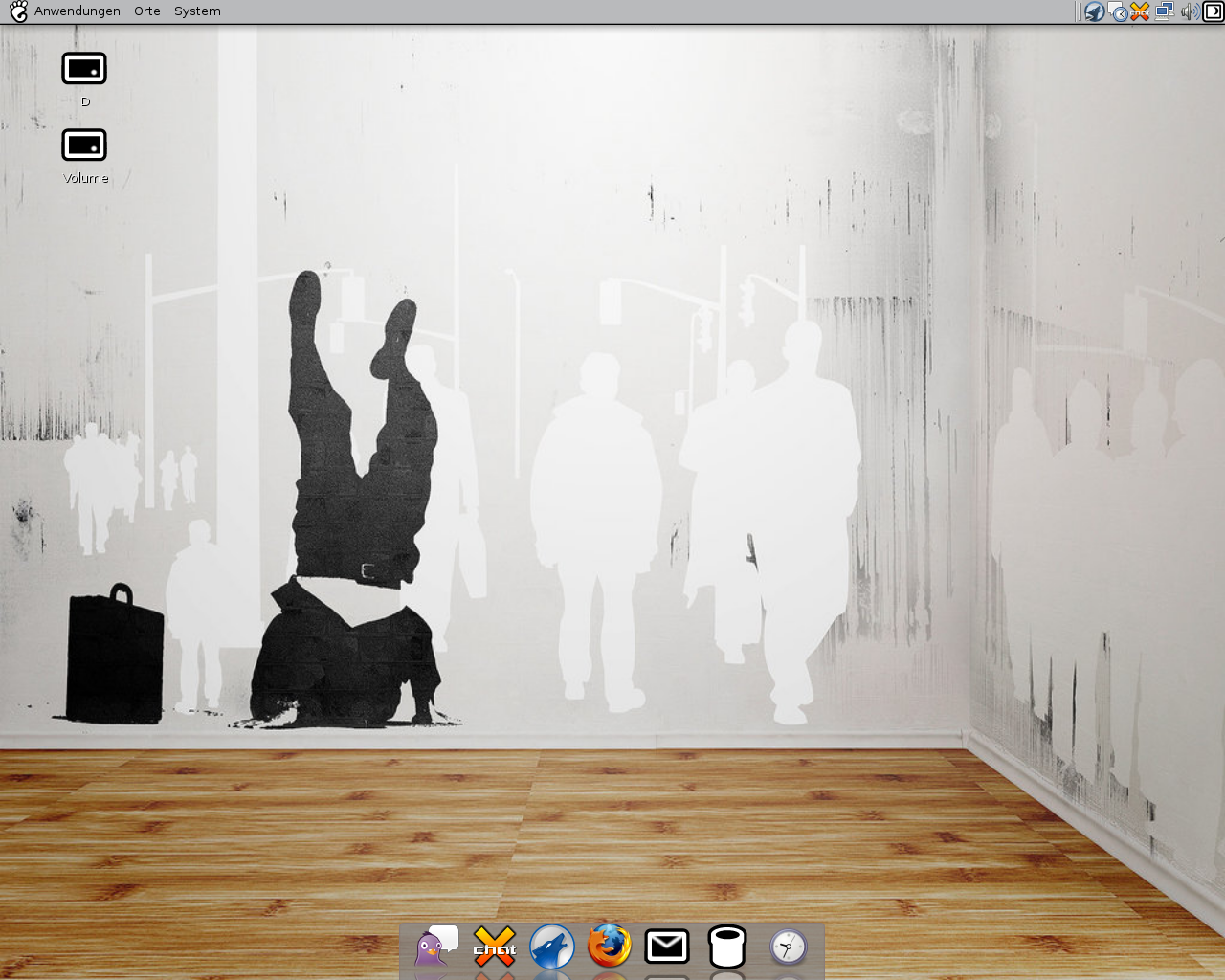Click the aMule tray icon
1225x980 pixels.
(x=1094, y=11)
